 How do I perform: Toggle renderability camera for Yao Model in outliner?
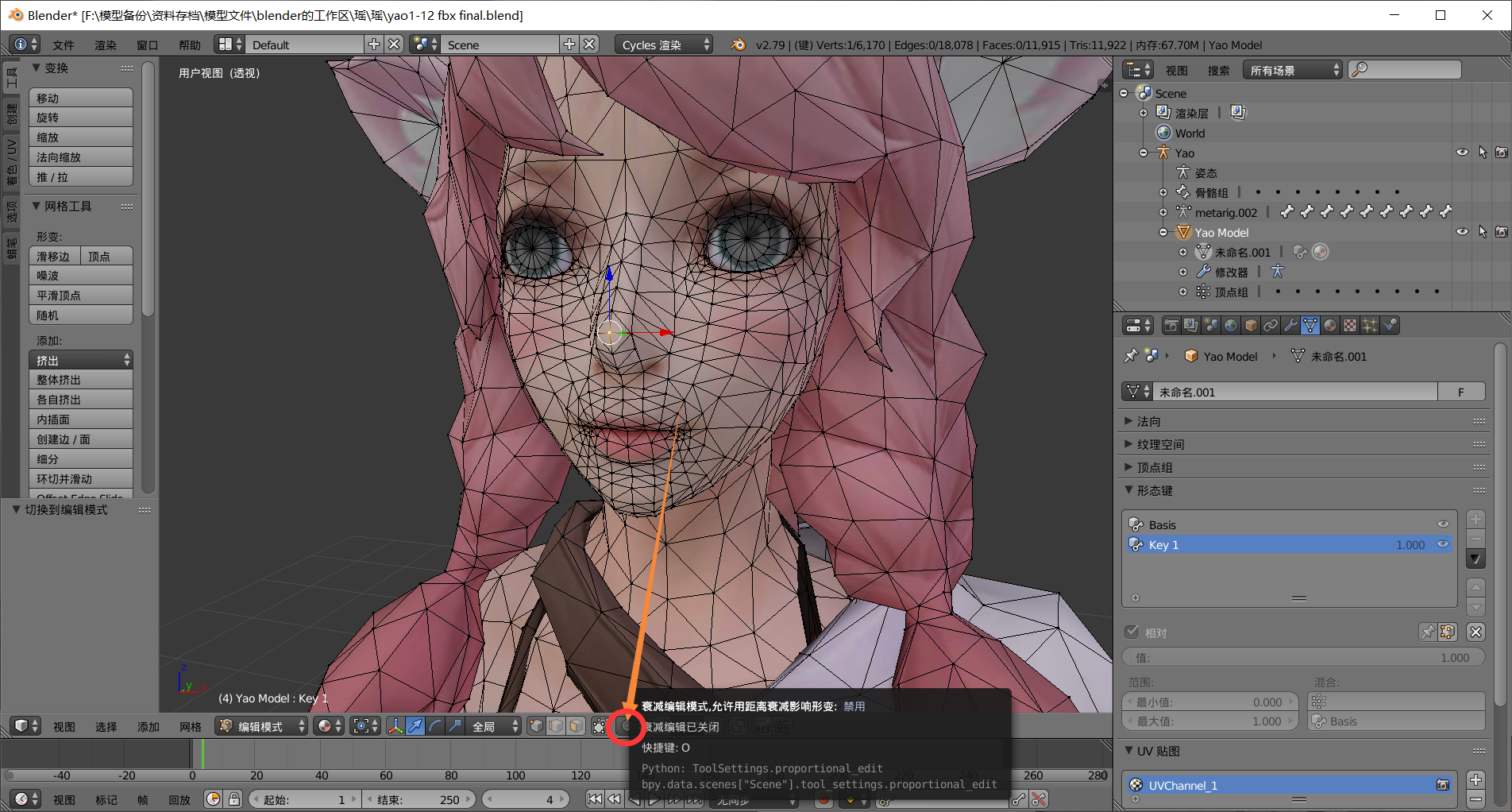click(x=1501, y=232)
